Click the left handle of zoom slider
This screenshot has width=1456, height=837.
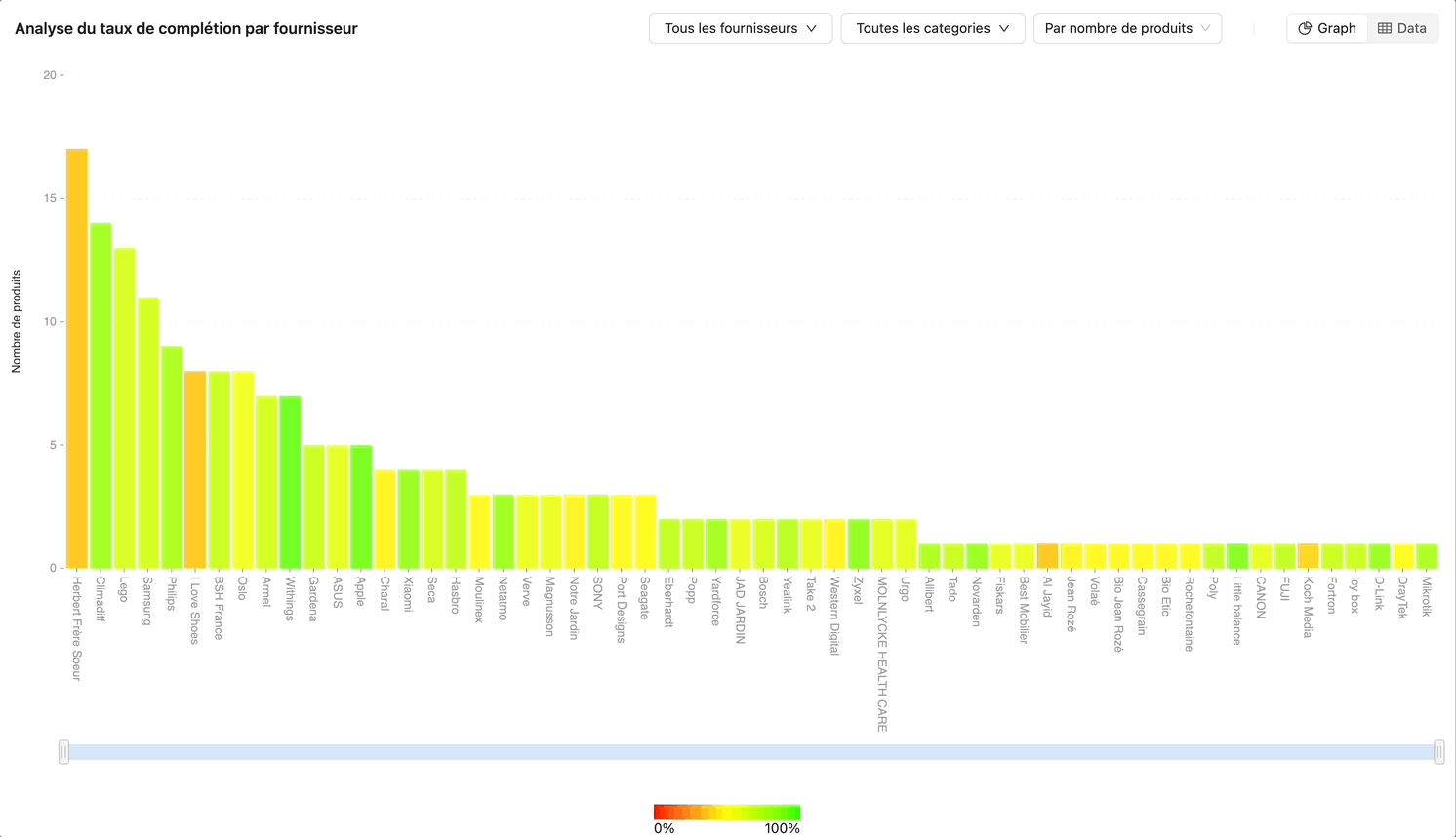click(x=63, y=752)
